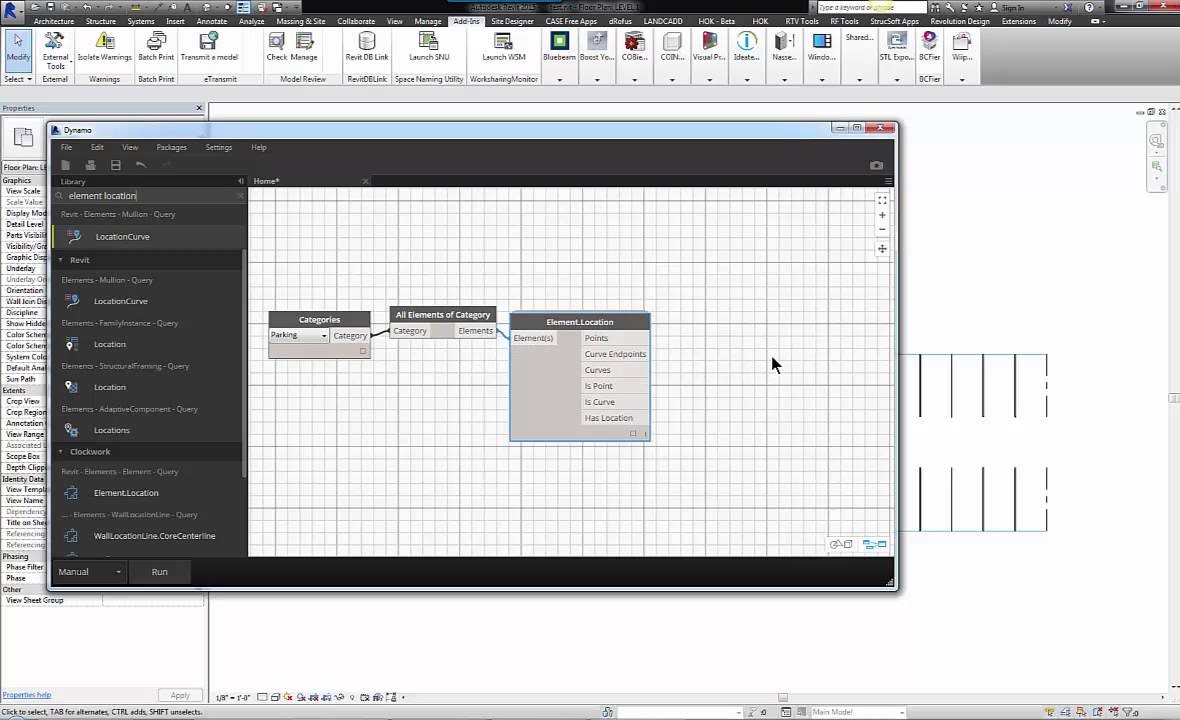
Task: Click Dynamo save file icon
Action: [115, 165]
